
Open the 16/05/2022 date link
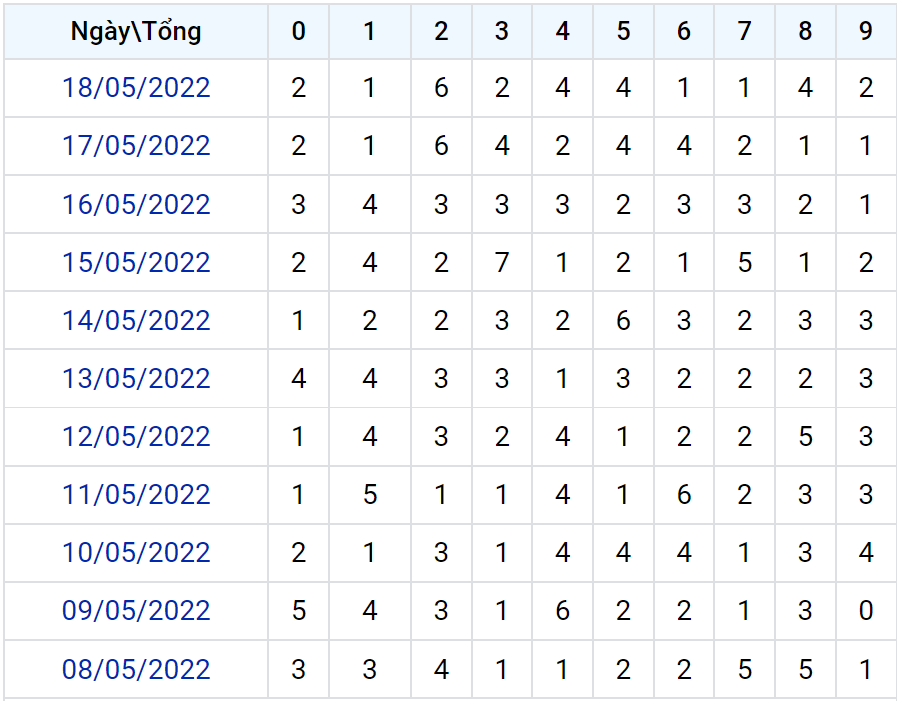click(x=136, y=204)
